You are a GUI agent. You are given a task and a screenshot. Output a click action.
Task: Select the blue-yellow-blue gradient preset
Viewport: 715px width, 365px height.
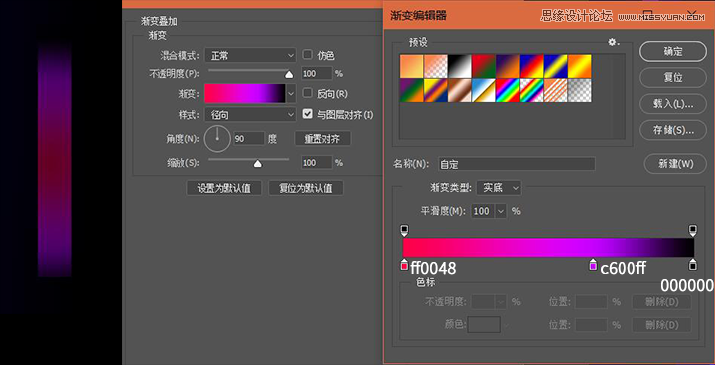(555, 66)
